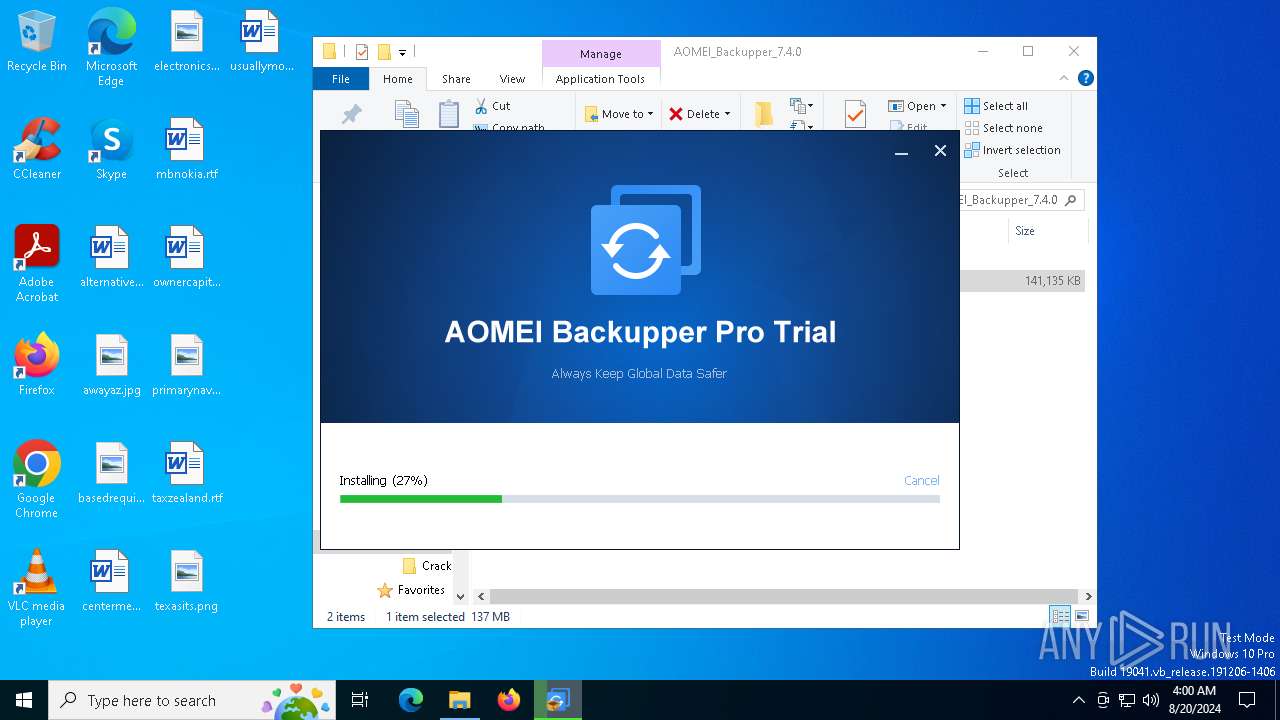Viewport: 1280px width, 720px height.
Task: Select the CCleaner desktop icon
Action: pyautogui.click(x=37, y=149)
